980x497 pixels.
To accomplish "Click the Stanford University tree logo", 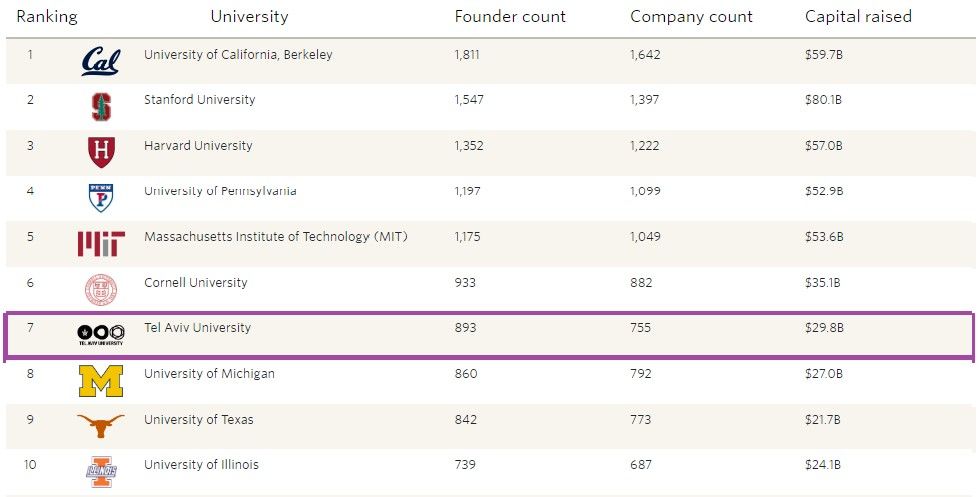I will (x=101, y=106).
